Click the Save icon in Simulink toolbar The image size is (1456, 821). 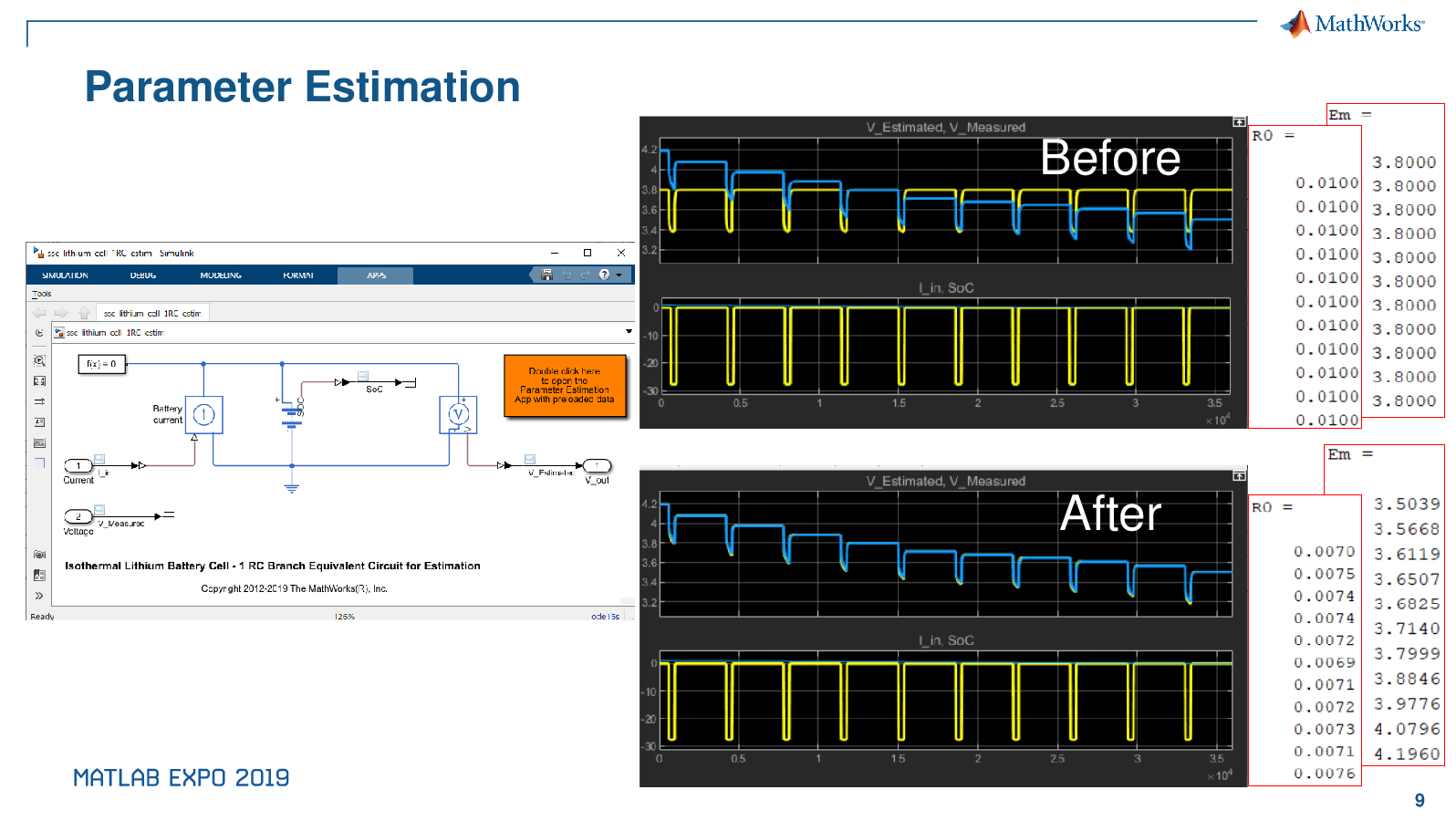547,275
